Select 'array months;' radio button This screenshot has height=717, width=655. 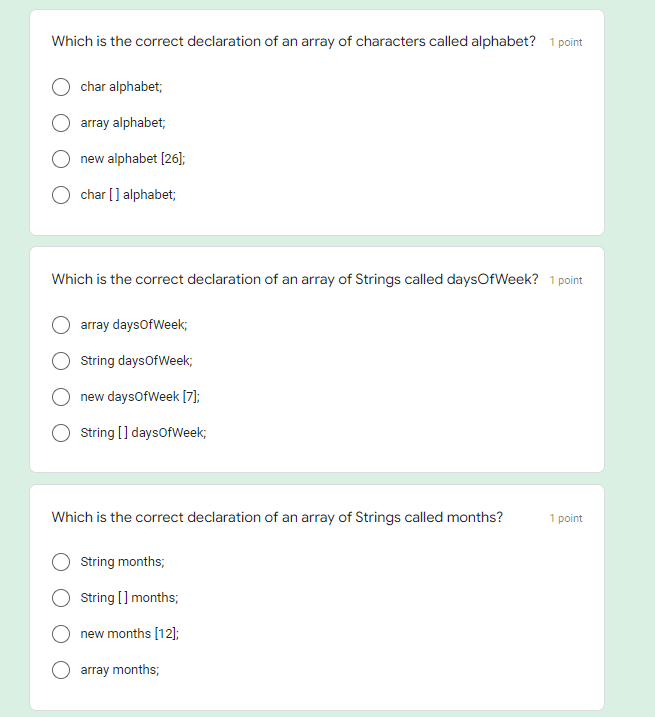point(61,670)
